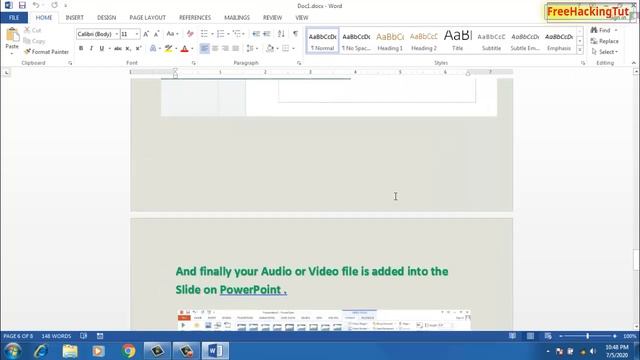
Task: Align text left
Action: pos(204,48)
